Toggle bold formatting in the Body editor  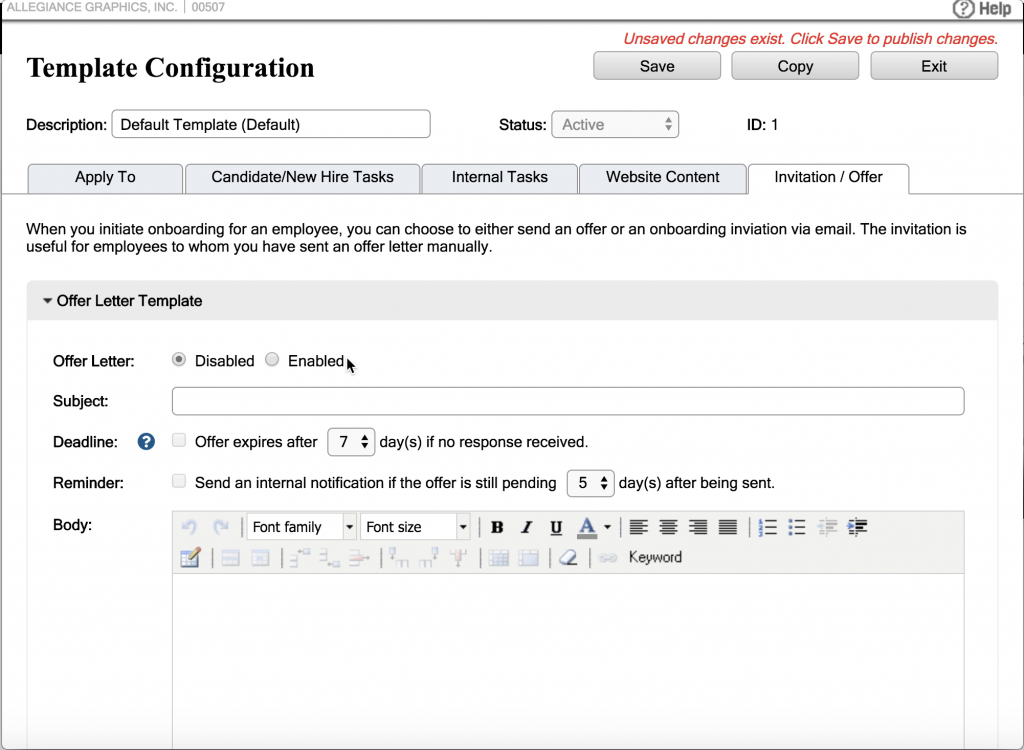point(495,526)
